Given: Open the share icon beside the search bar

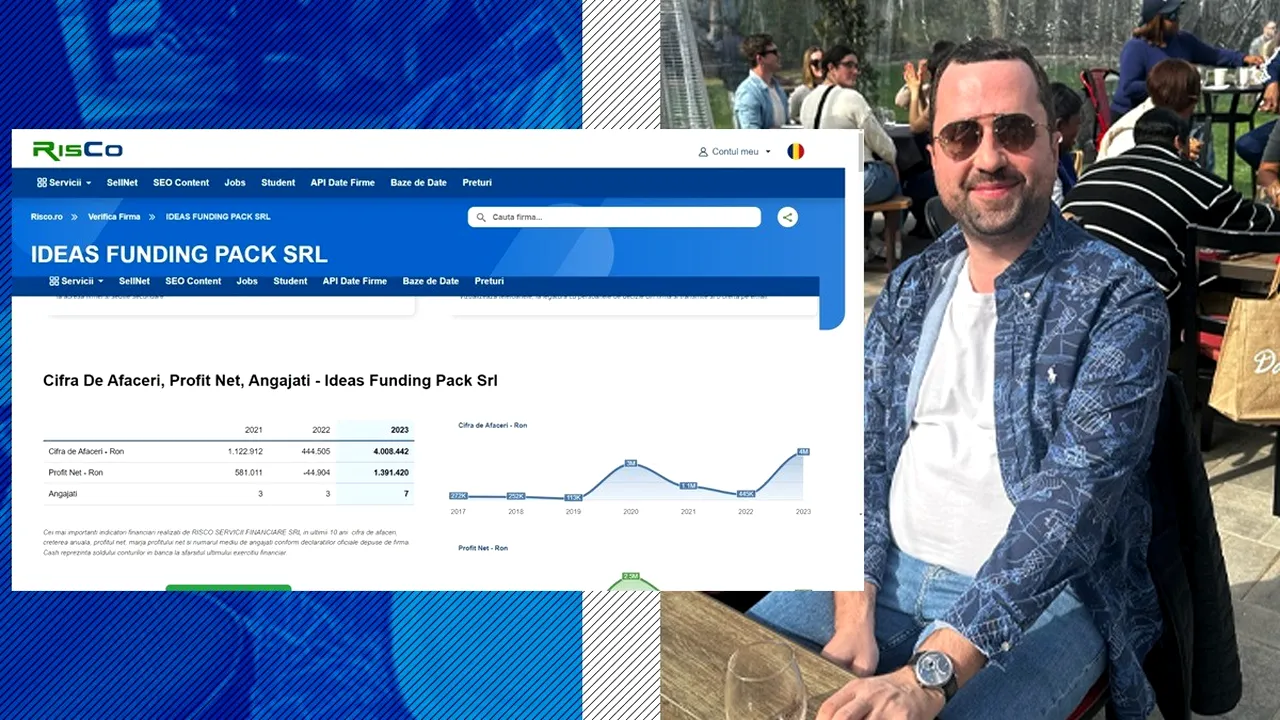Looking at the screenshot, I should click(x=787, y=217).
